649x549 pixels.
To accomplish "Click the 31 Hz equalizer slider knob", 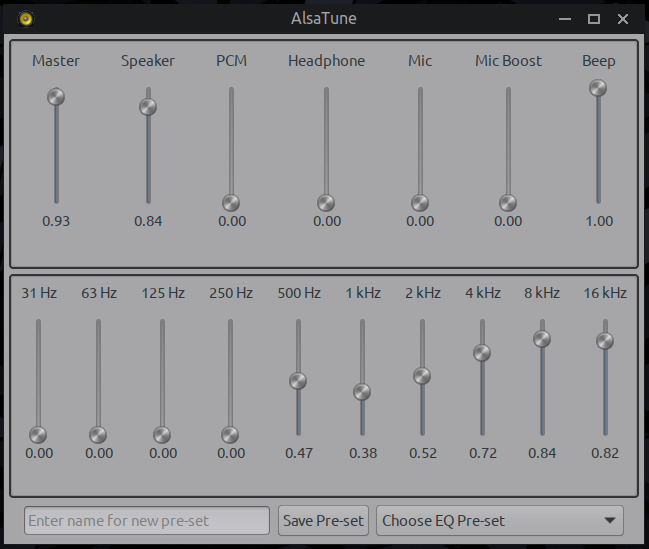I will click(x=38, y=435).
